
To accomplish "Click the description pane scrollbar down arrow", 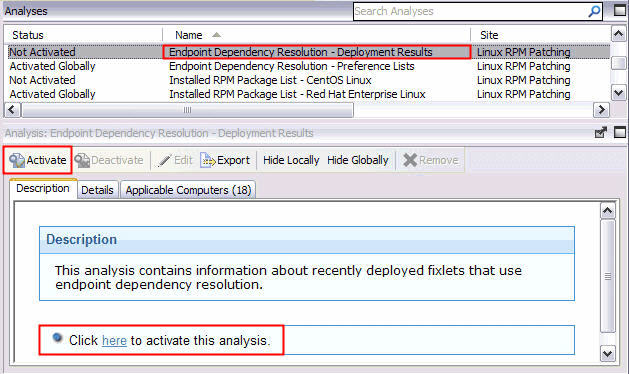I will click(607, 354).
